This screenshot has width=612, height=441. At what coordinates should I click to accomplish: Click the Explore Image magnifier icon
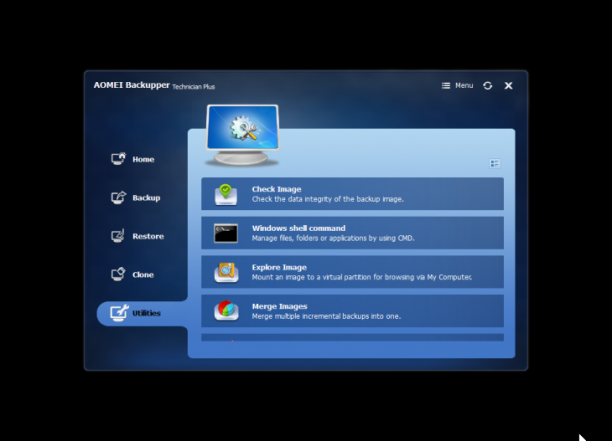226,272
